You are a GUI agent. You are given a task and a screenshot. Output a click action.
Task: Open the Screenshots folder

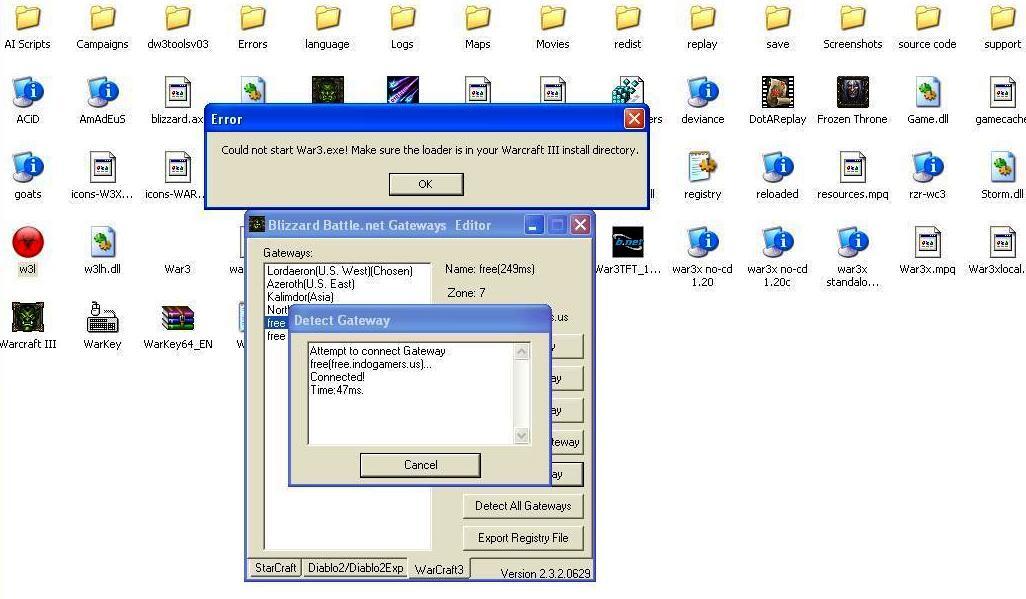click(853, 18)
